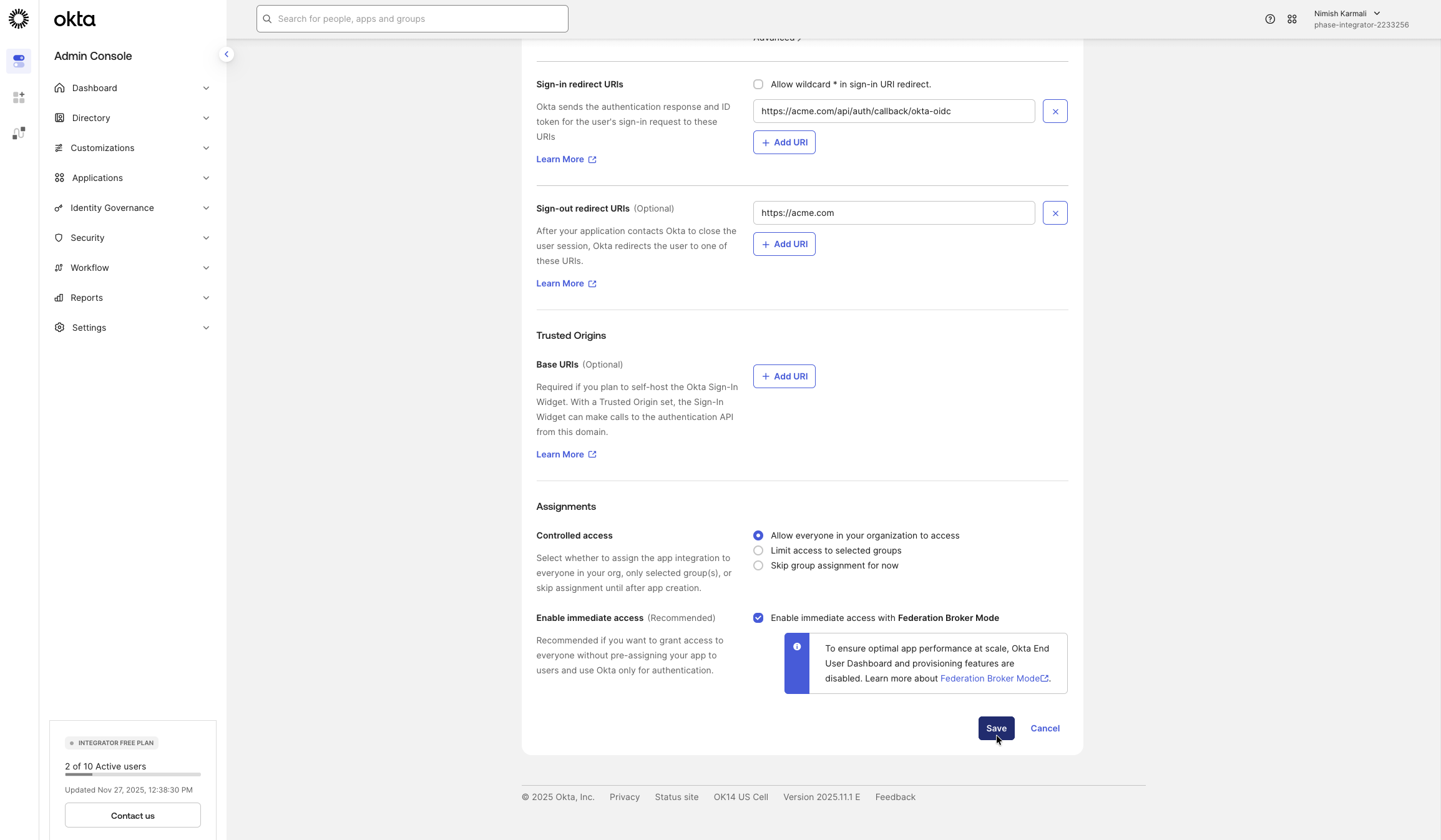
Task: Select Limit access to selected groups
Action: [x=758, y=550]
